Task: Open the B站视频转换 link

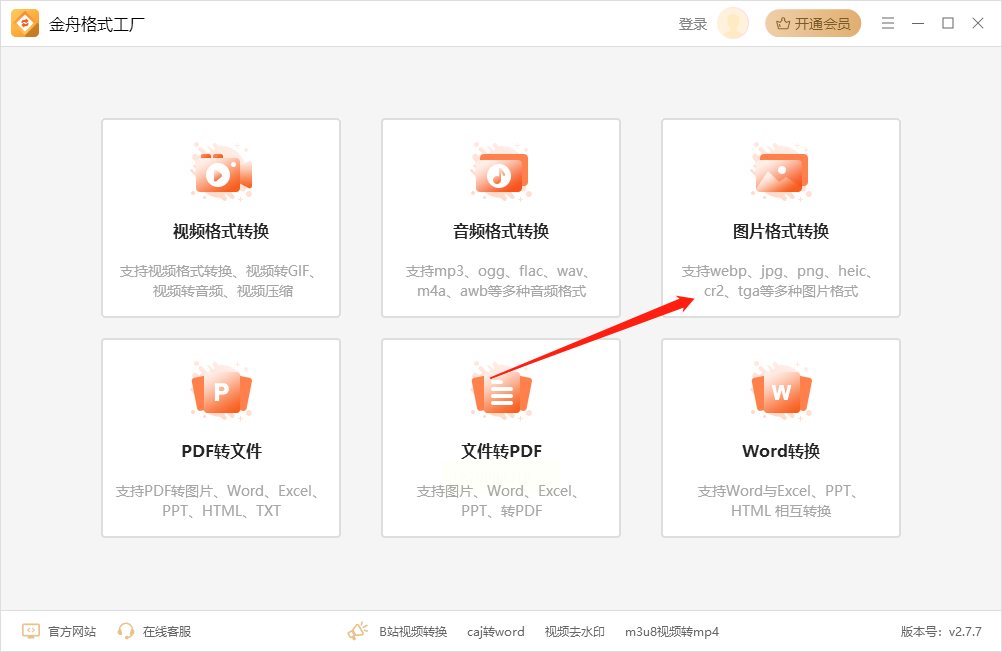Action: 413,632
